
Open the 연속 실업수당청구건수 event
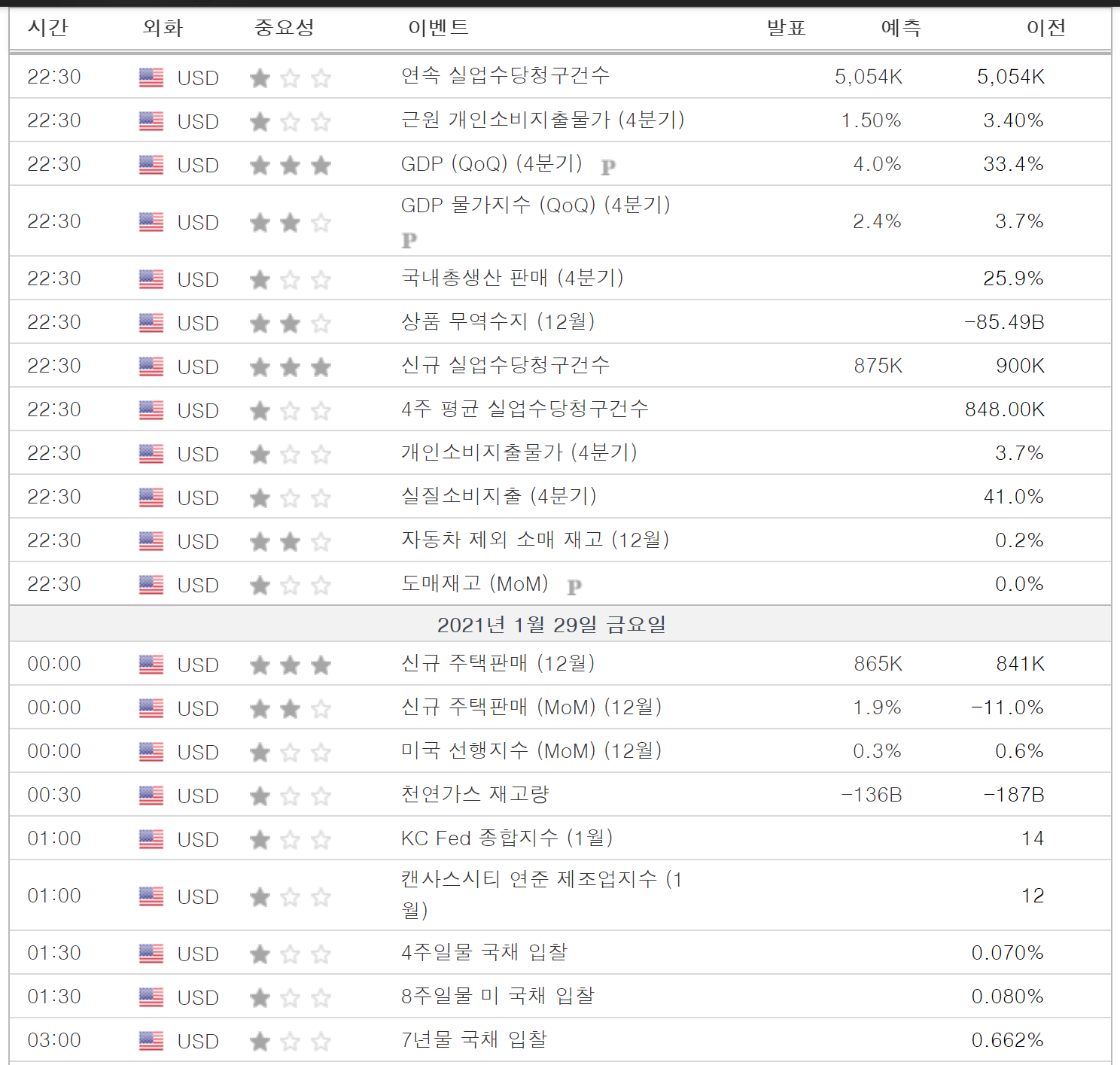505,75
